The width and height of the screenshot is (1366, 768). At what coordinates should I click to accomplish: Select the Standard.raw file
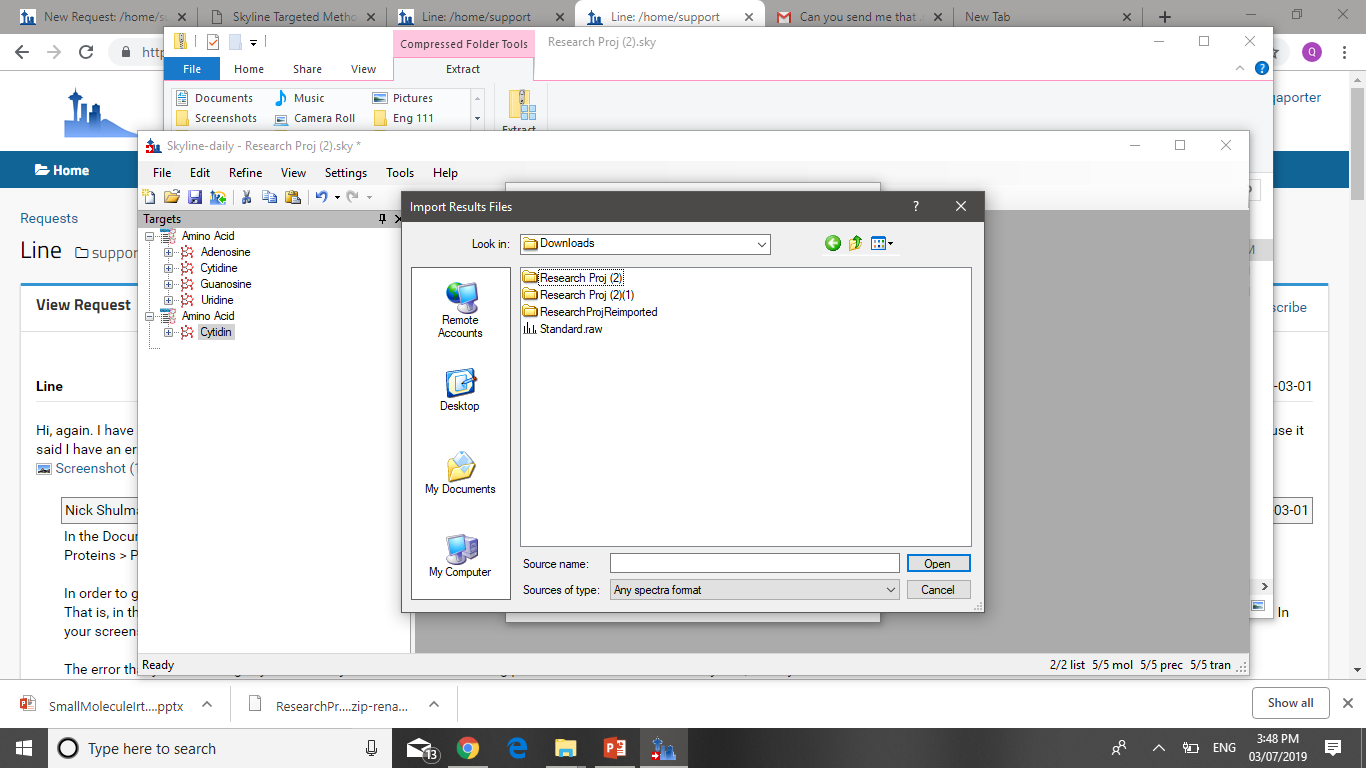click(570, 329)
